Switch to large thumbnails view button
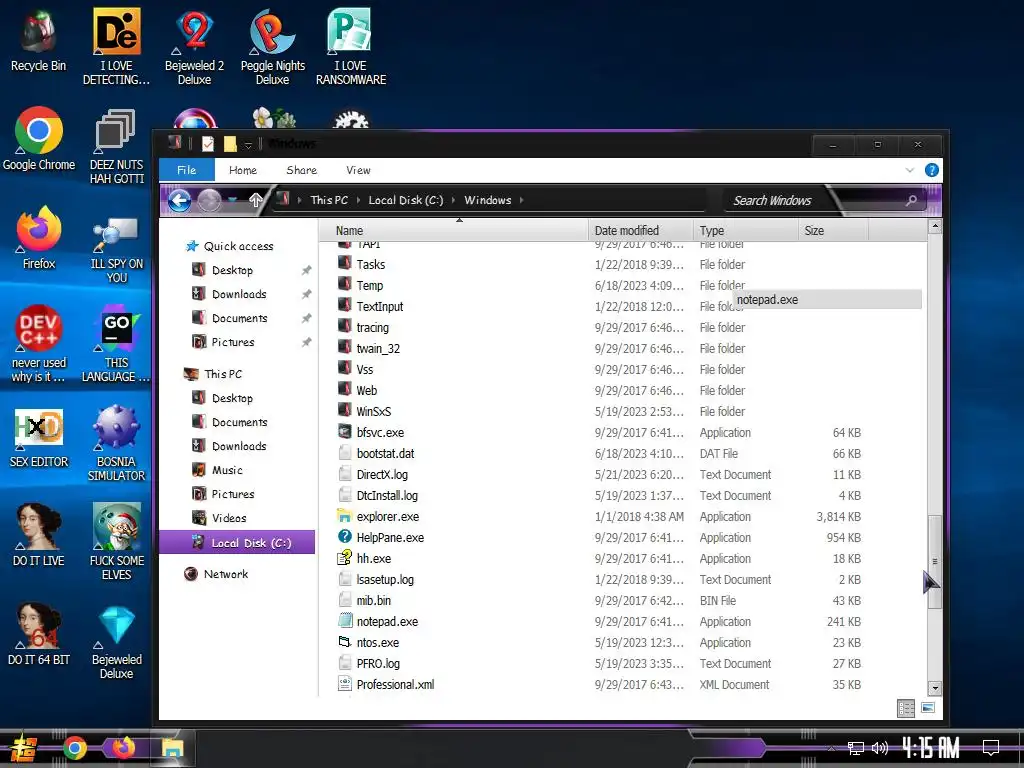Image resolution: width=1024 pixels, height=768 pixels. click(x=927, y=708)
